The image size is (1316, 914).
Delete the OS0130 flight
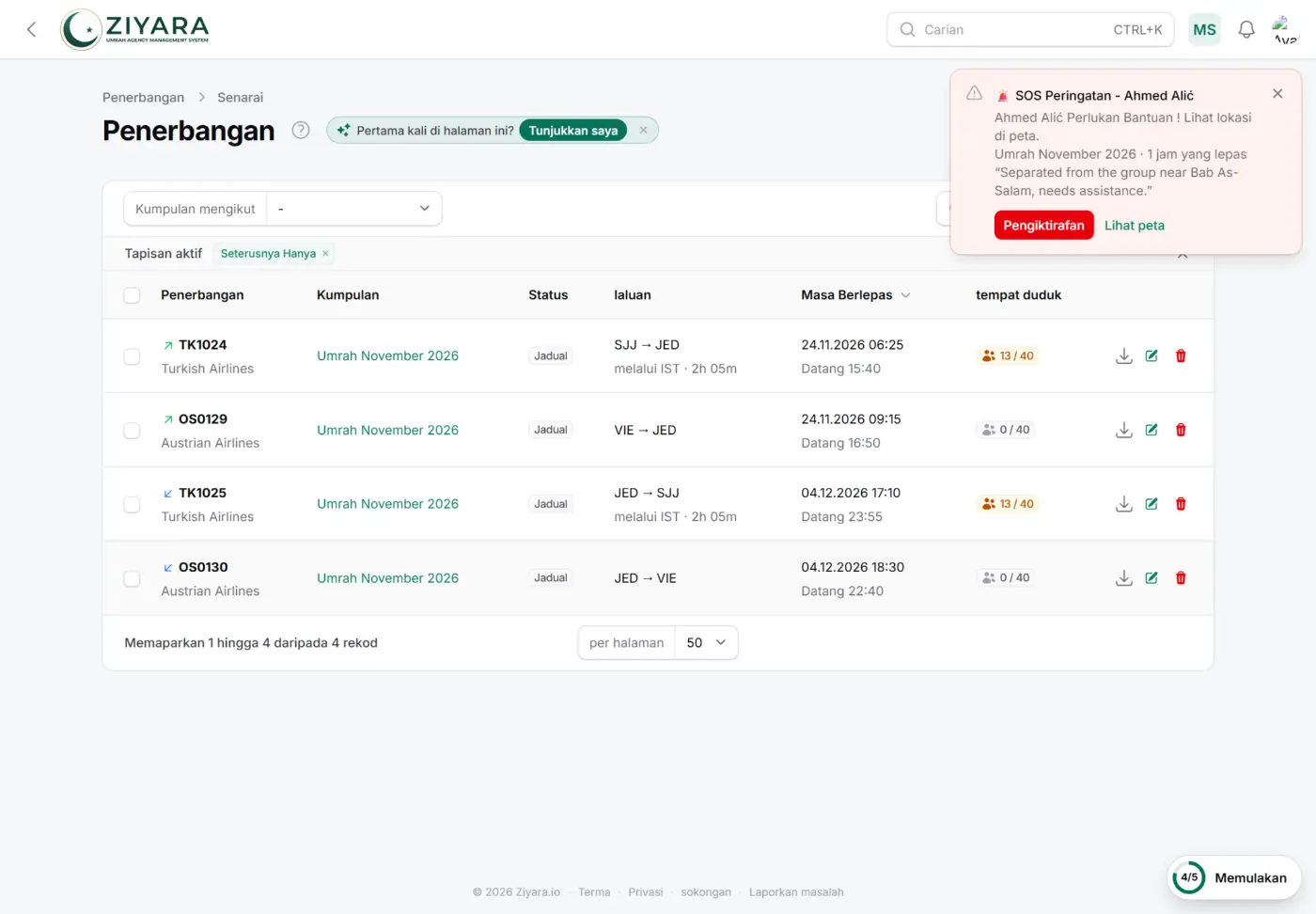(1181, 578)
